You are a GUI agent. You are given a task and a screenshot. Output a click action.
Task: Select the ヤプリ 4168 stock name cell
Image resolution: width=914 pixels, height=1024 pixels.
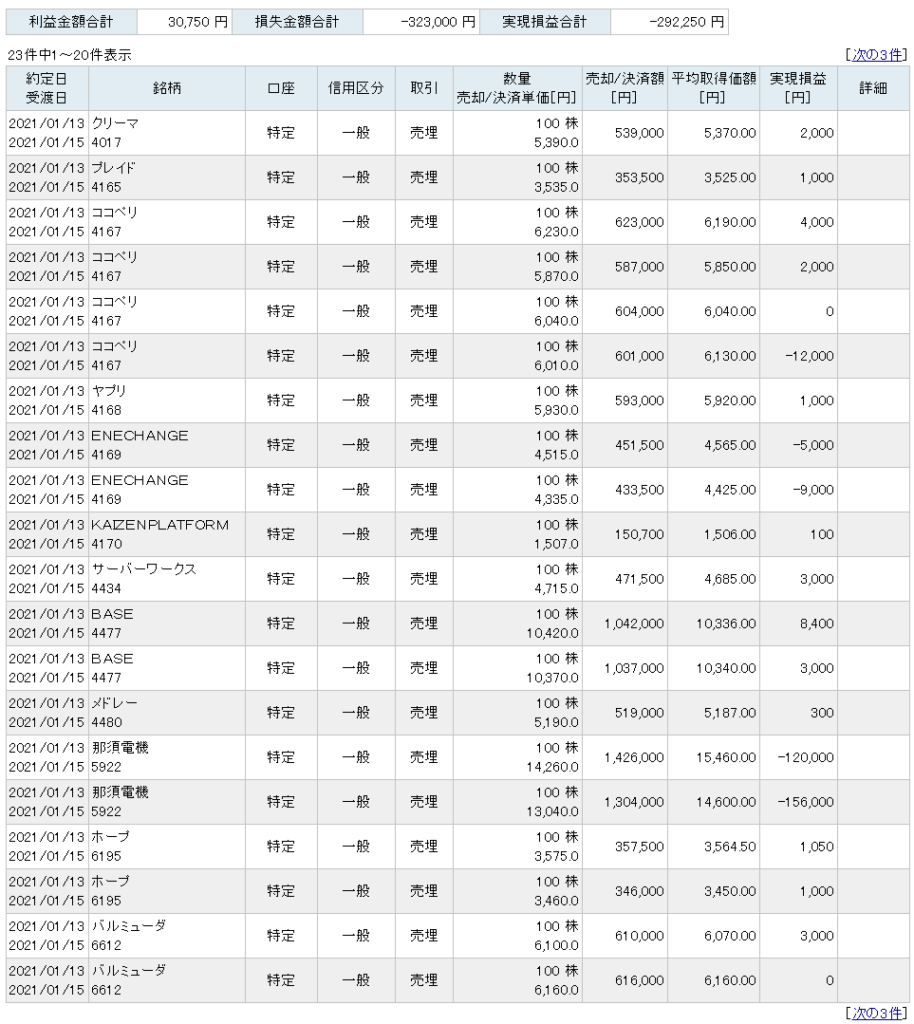167,400
